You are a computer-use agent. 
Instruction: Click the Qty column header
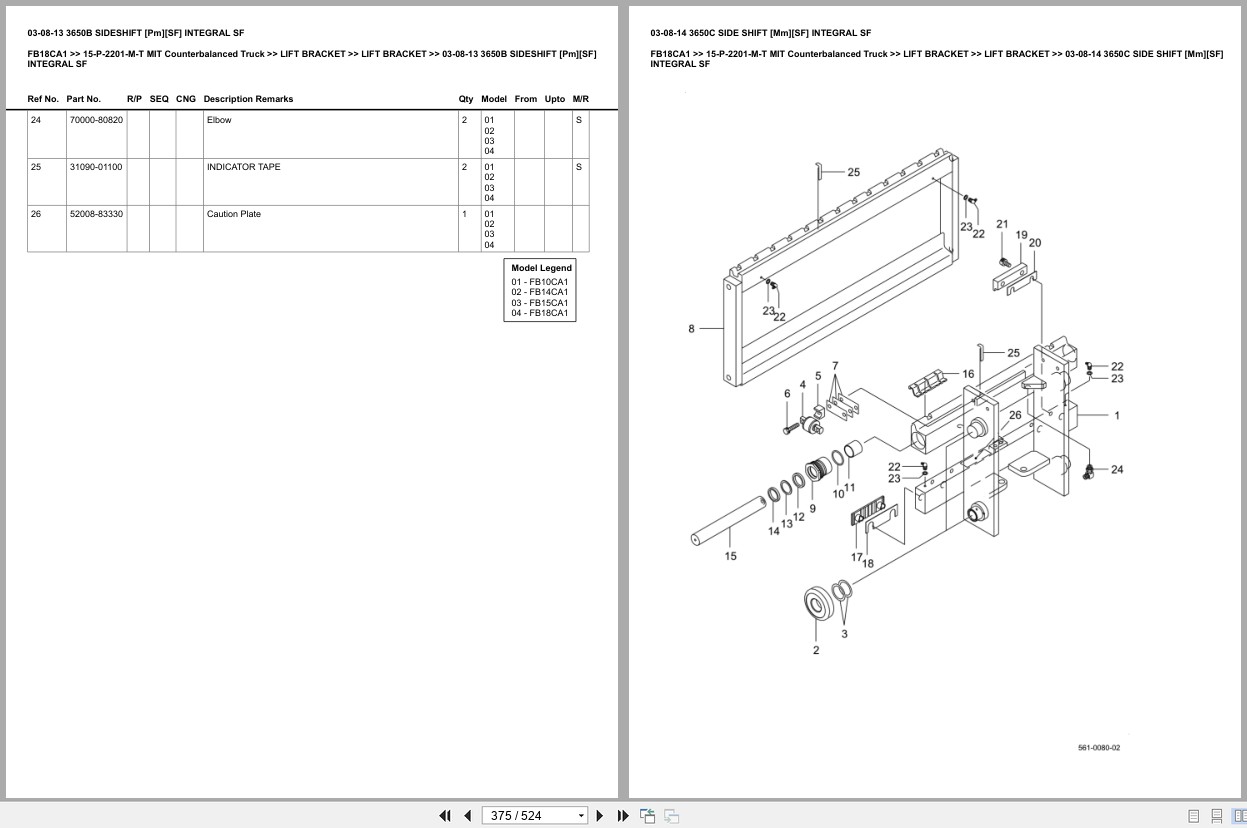(x=466, y=99)
